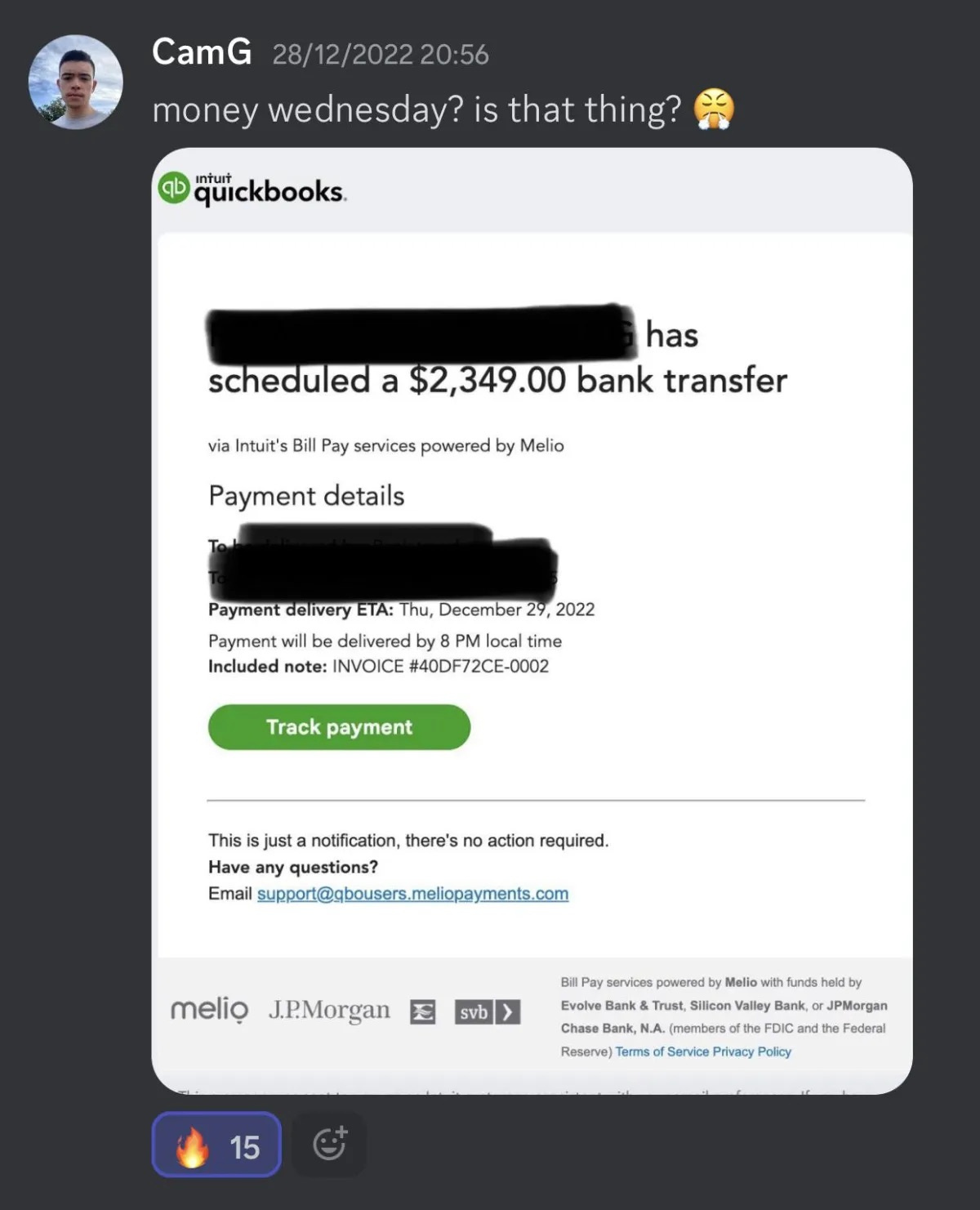980x1210 pixels.
Task: Open the Privacy Policy link
Action: [752, 1051]
